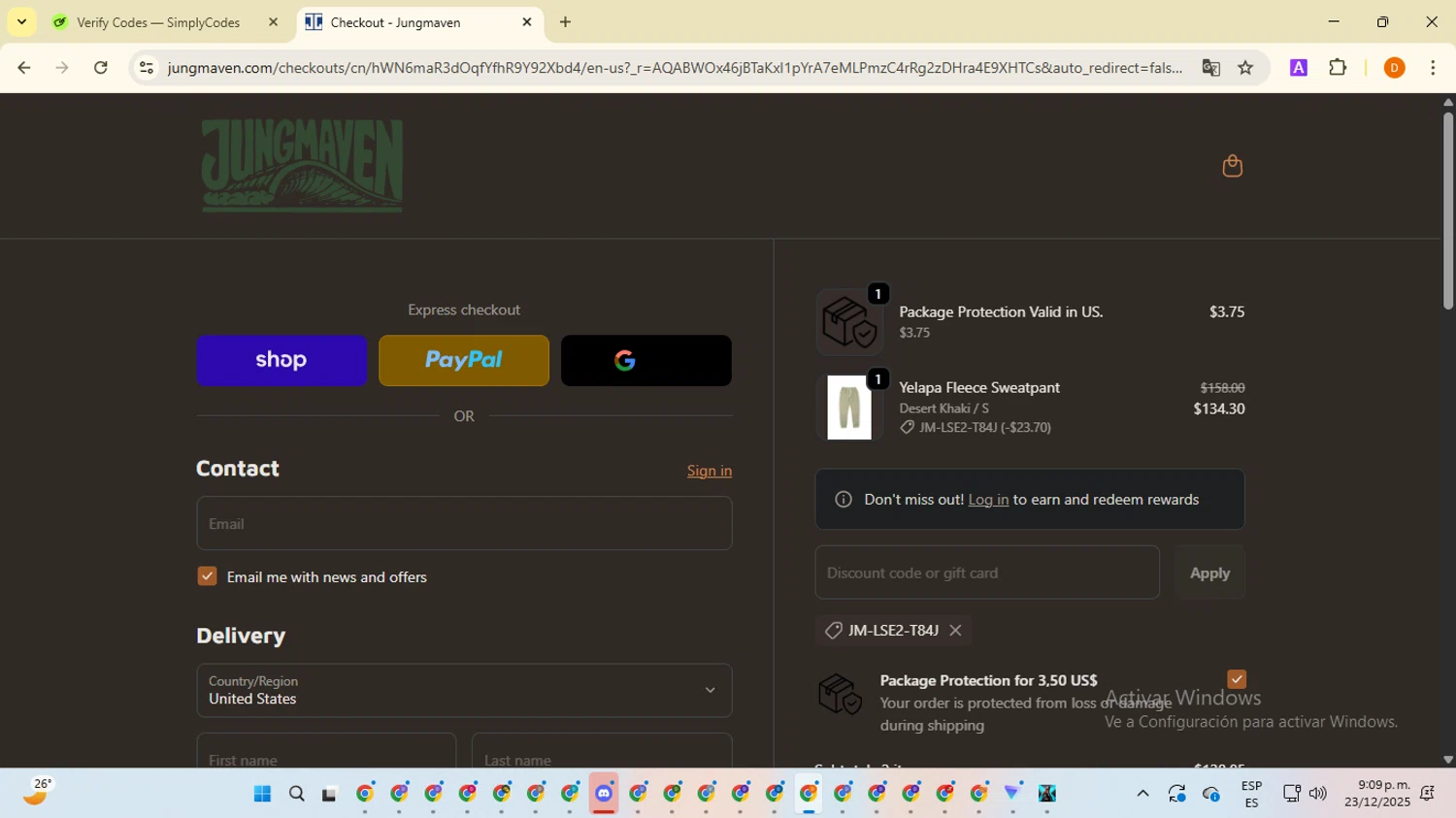Close the Checkout - Jungmaven tab
This screenshot has width=1456, height=818.
click(x=527, y=22)
